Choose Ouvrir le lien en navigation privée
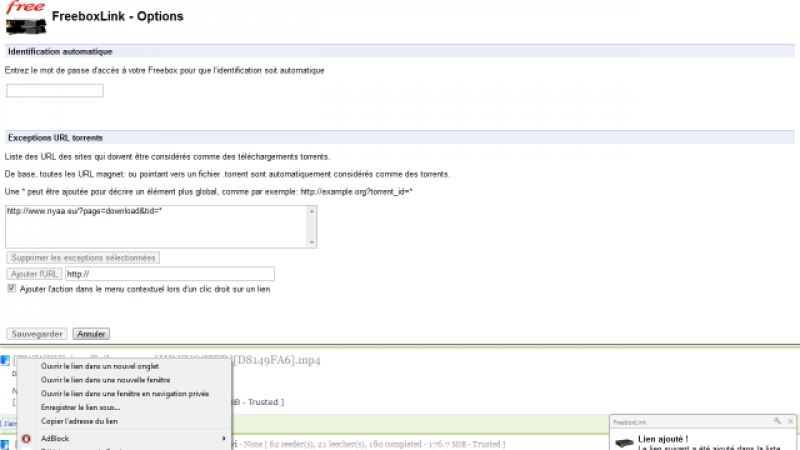 124,393
